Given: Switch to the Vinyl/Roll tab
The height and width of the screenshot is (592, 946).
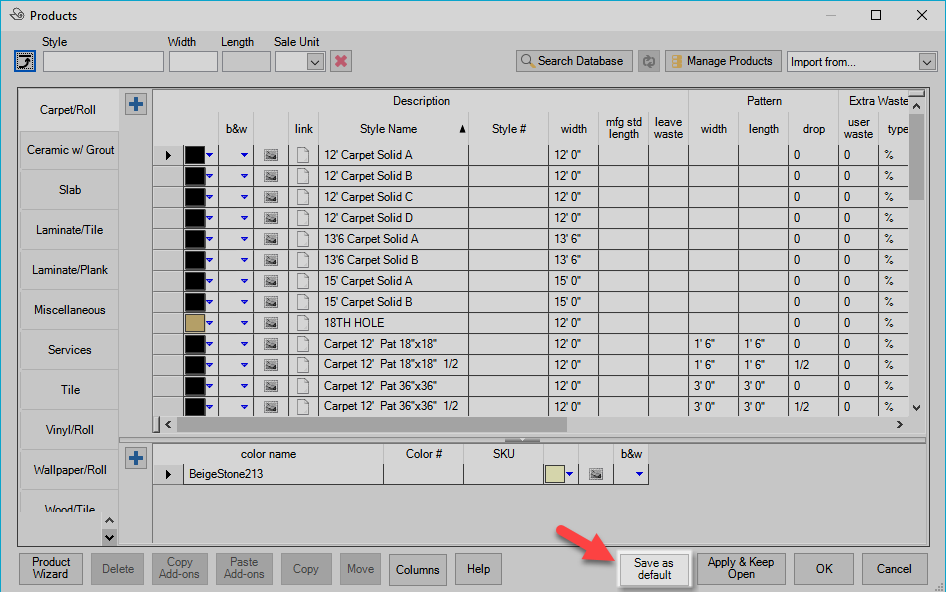Looking at the screenshot, I should (70, 430).
